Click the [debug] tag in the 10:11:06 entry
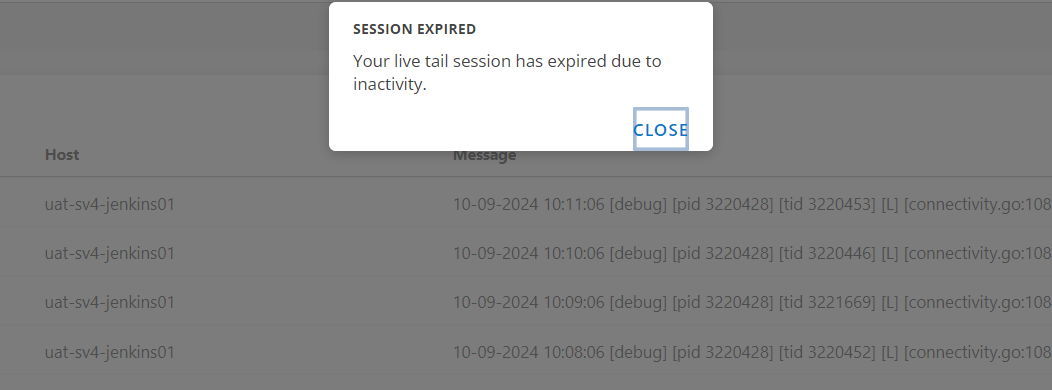The image size is (1052, 390). (x=638, y=204)
